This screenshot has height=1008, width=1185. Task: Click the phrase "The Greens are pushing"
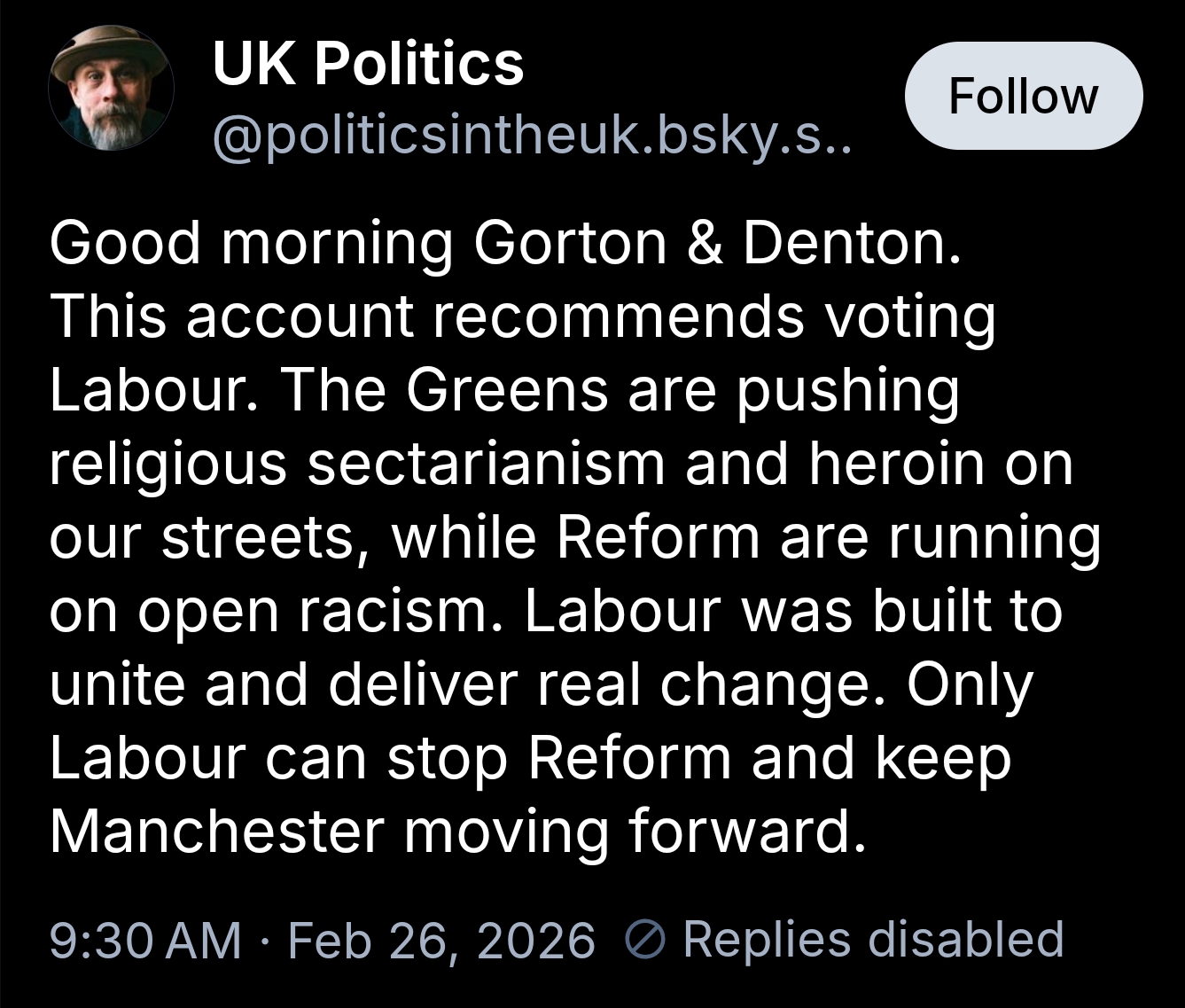(x=620, y=389)
